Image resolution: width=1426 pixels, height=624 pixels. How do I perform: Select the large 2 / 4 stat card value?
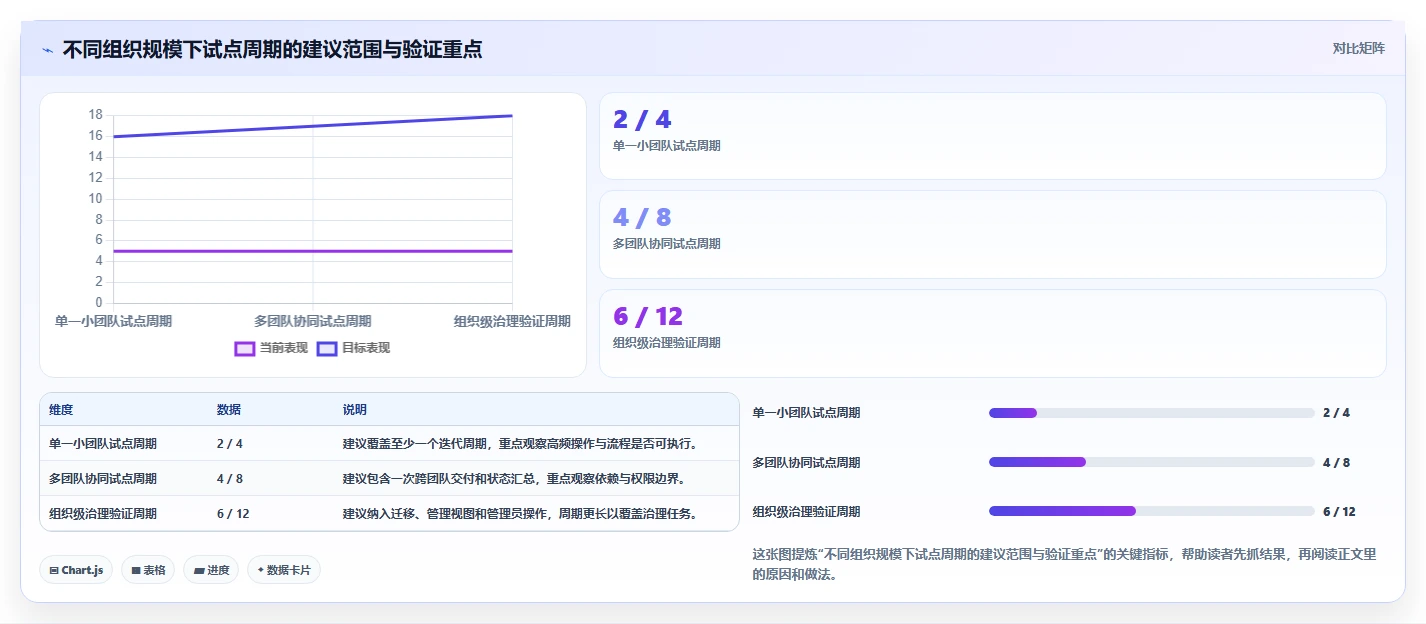pos(642,120)
